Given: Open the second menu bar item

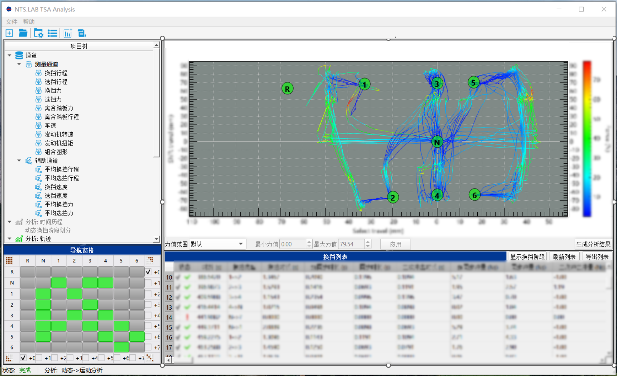Looking at the screenshot, I should [x=28, y=21].
